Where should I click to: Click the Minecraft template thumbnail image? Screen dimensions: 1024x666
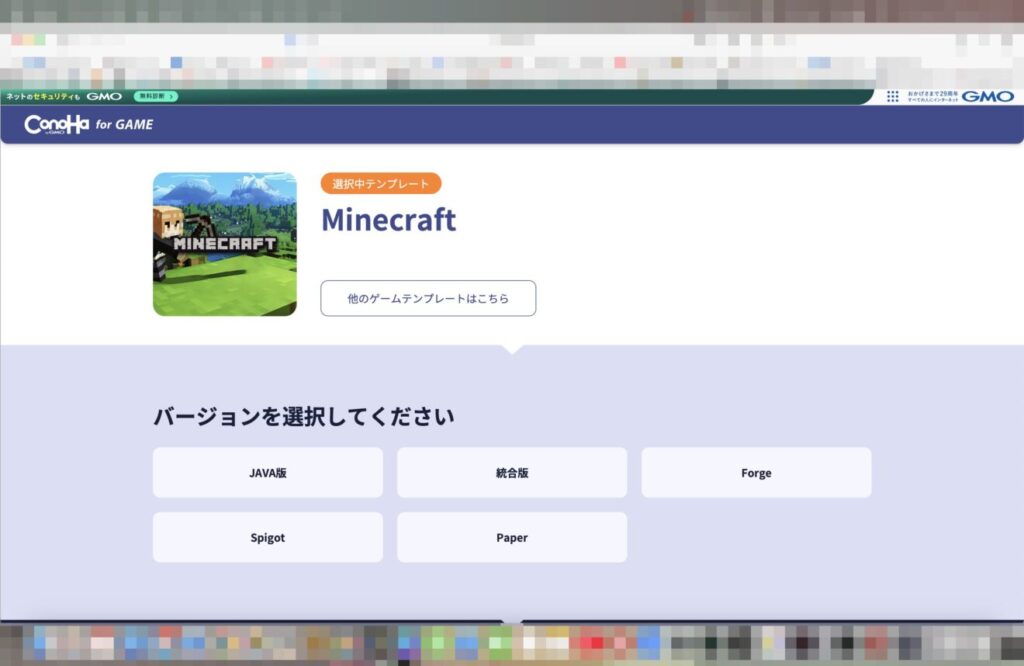(x=225, y=244)
